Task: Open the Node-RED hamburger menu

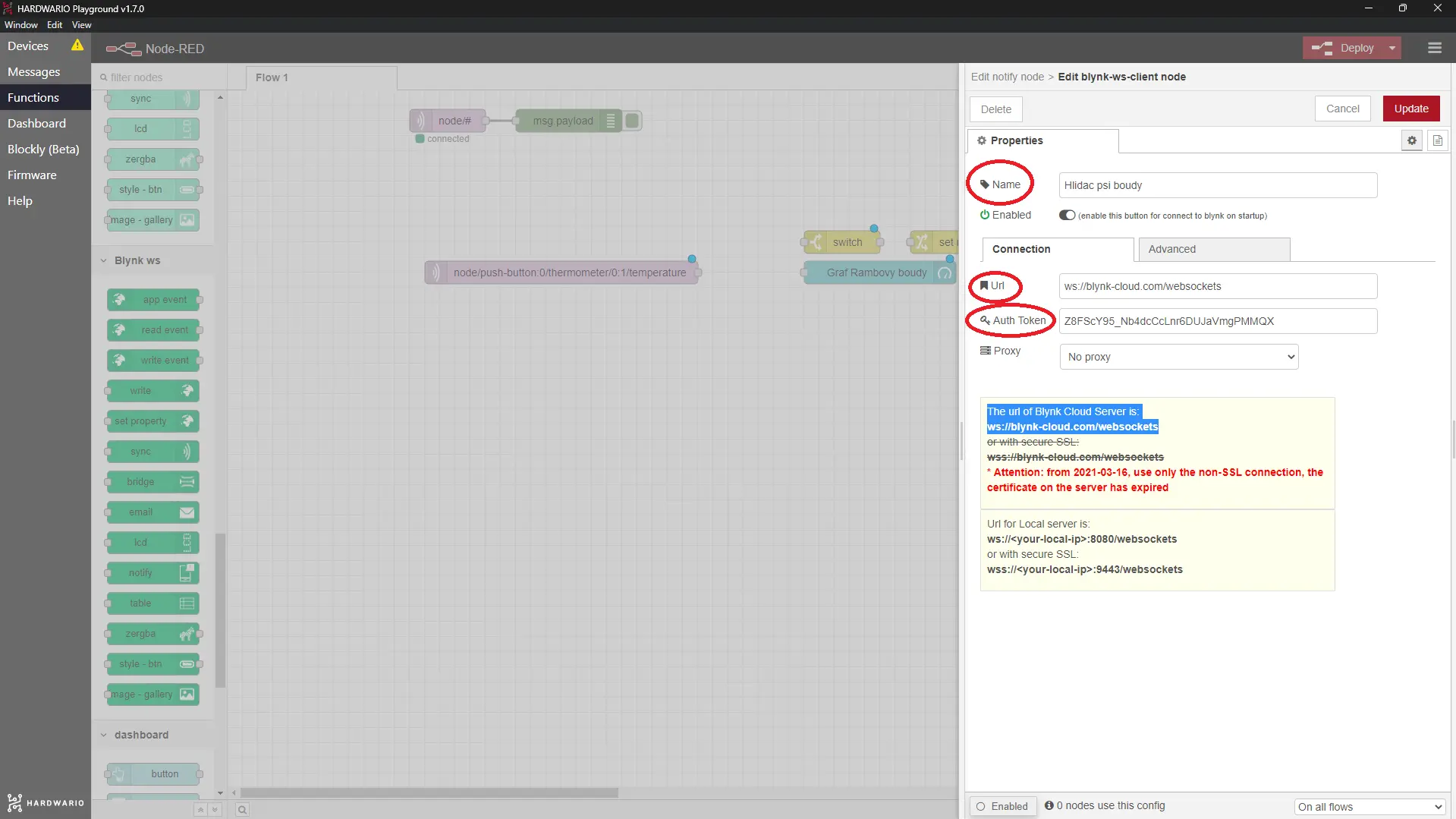Action: (1434, 48)
